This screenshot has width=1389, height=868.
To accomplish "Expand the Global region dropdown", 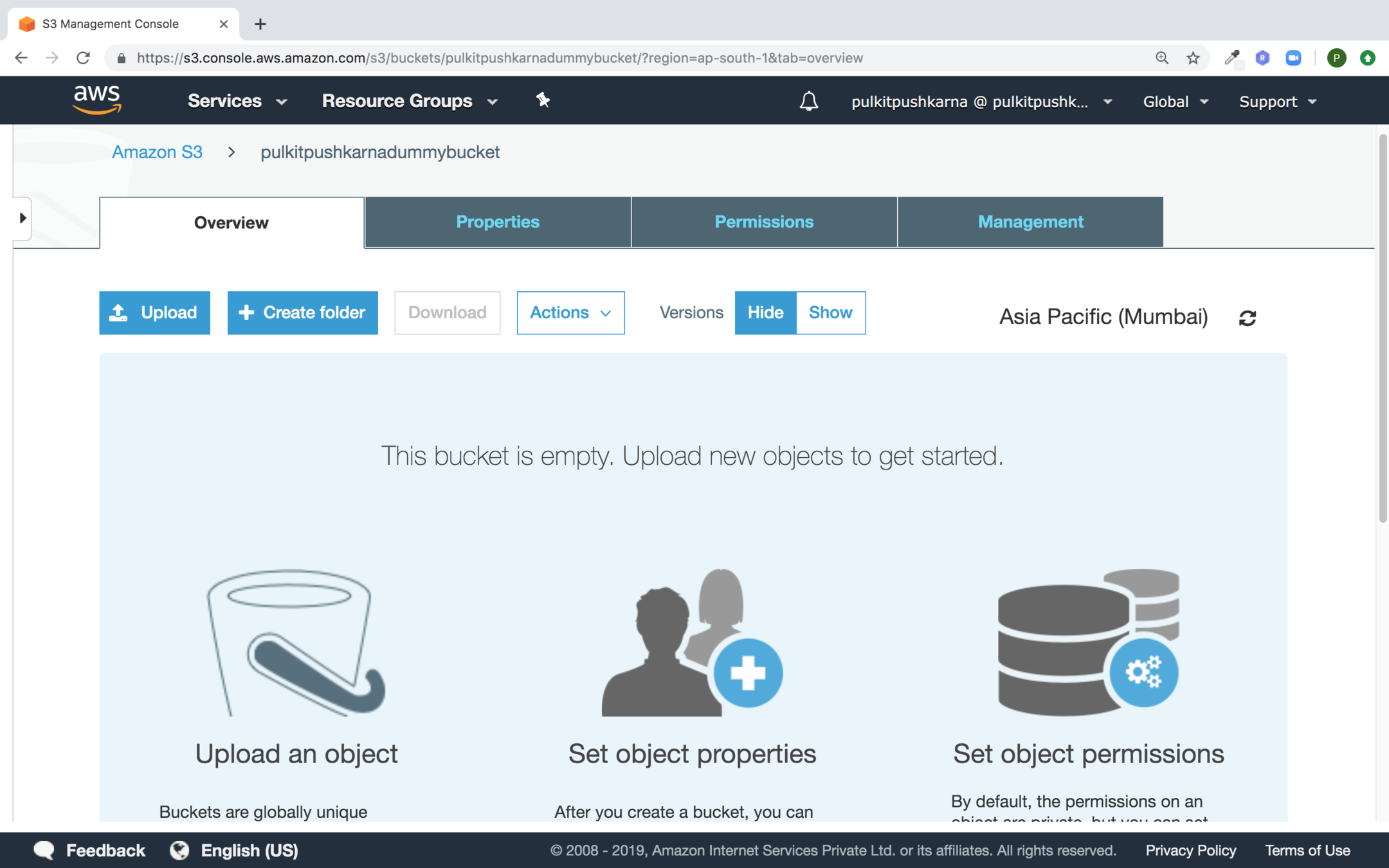I will click(x=1175, y=102).
